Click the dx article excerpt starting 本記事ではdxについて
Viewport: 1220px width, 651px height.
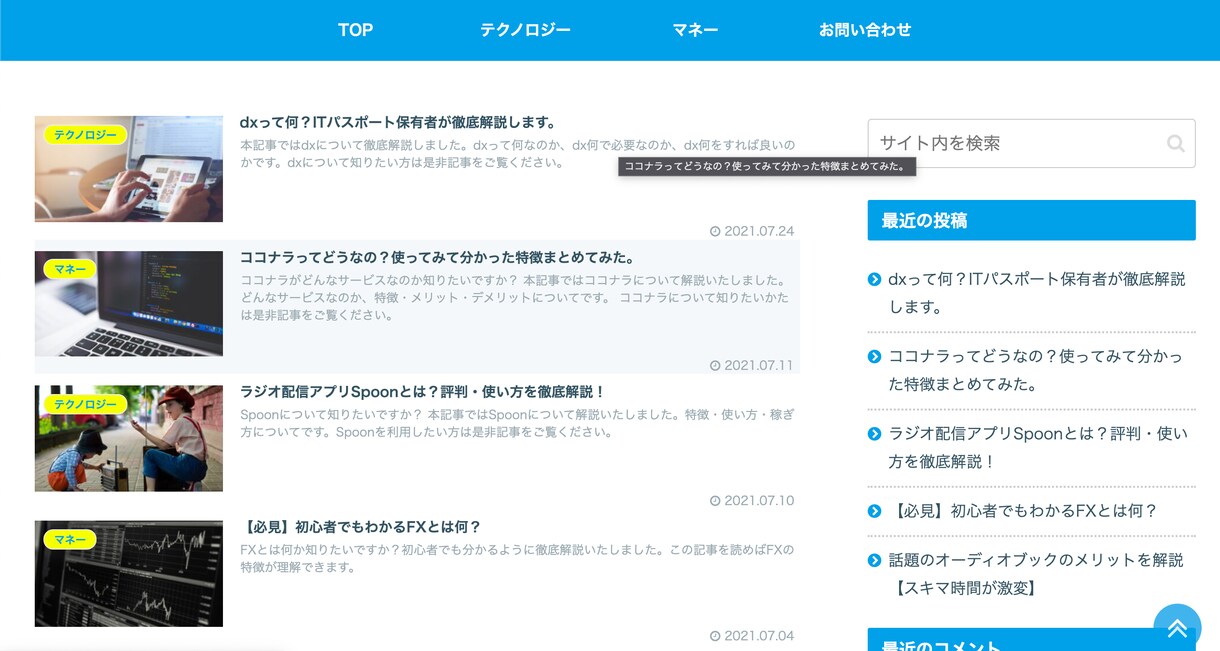click(518, 154)
